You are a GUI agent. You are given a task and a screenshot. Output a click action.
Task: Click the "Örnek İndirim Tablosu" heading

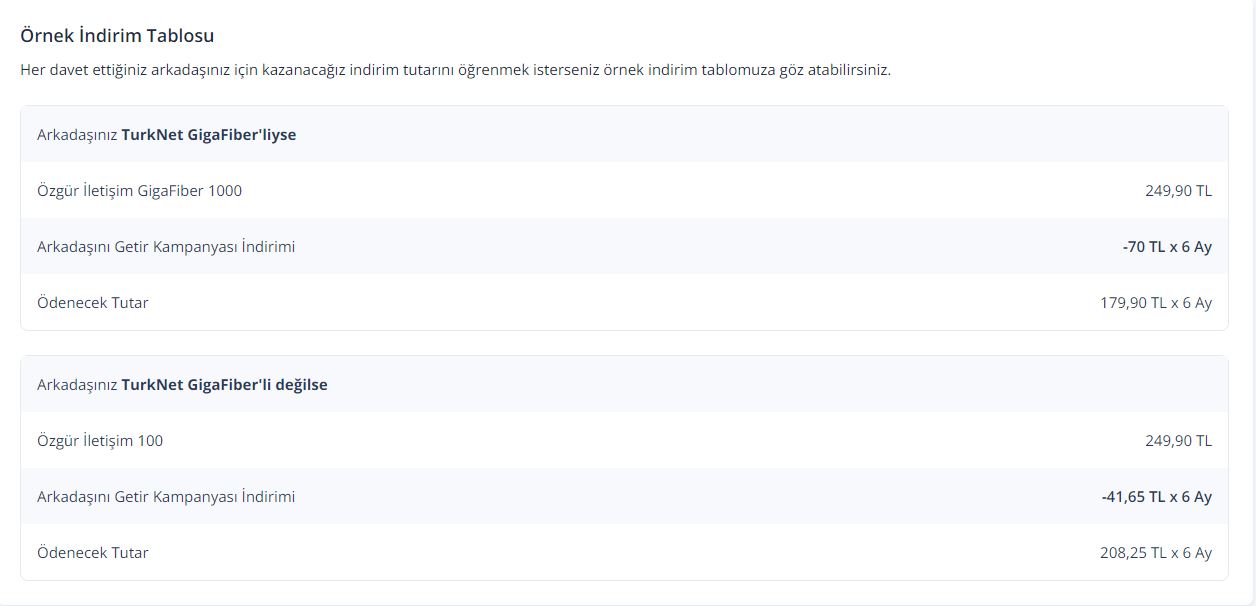click(x=117, y=36)
